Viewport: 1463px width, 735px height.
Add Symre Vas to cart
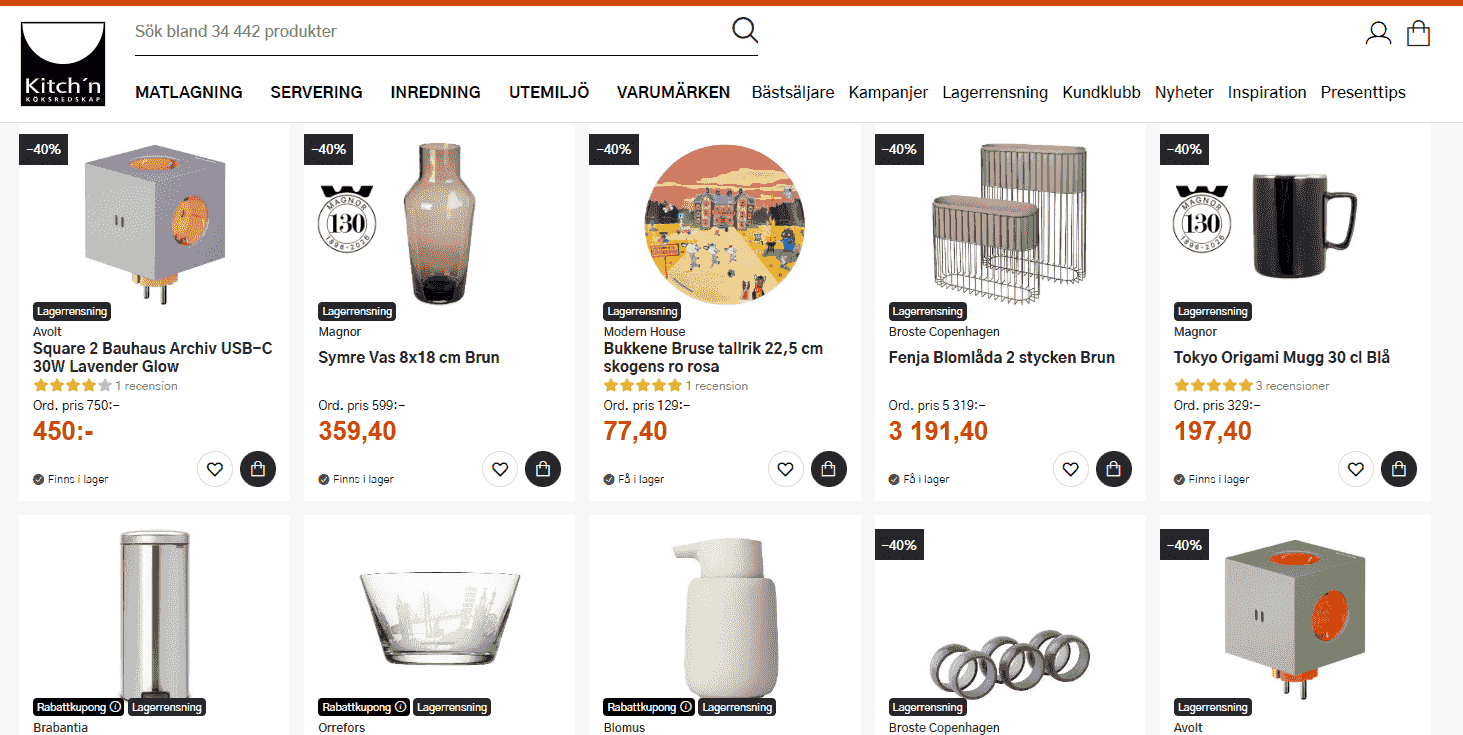543,468
